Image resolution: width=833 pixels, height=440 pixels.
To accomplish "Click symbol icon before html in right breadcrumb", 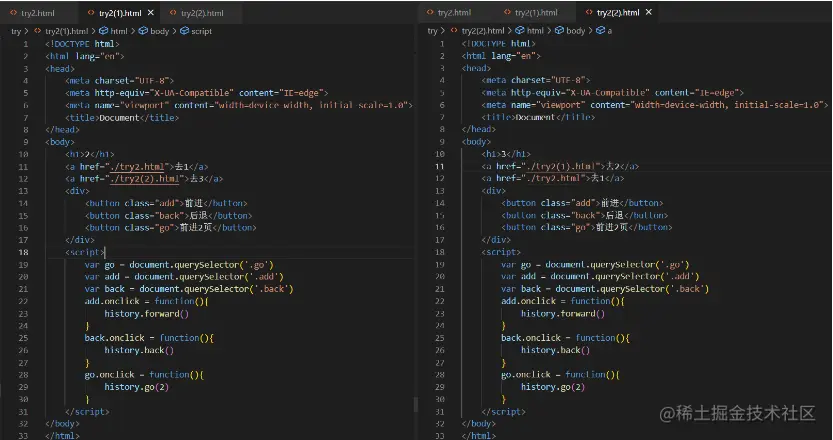I will [520, 30].
